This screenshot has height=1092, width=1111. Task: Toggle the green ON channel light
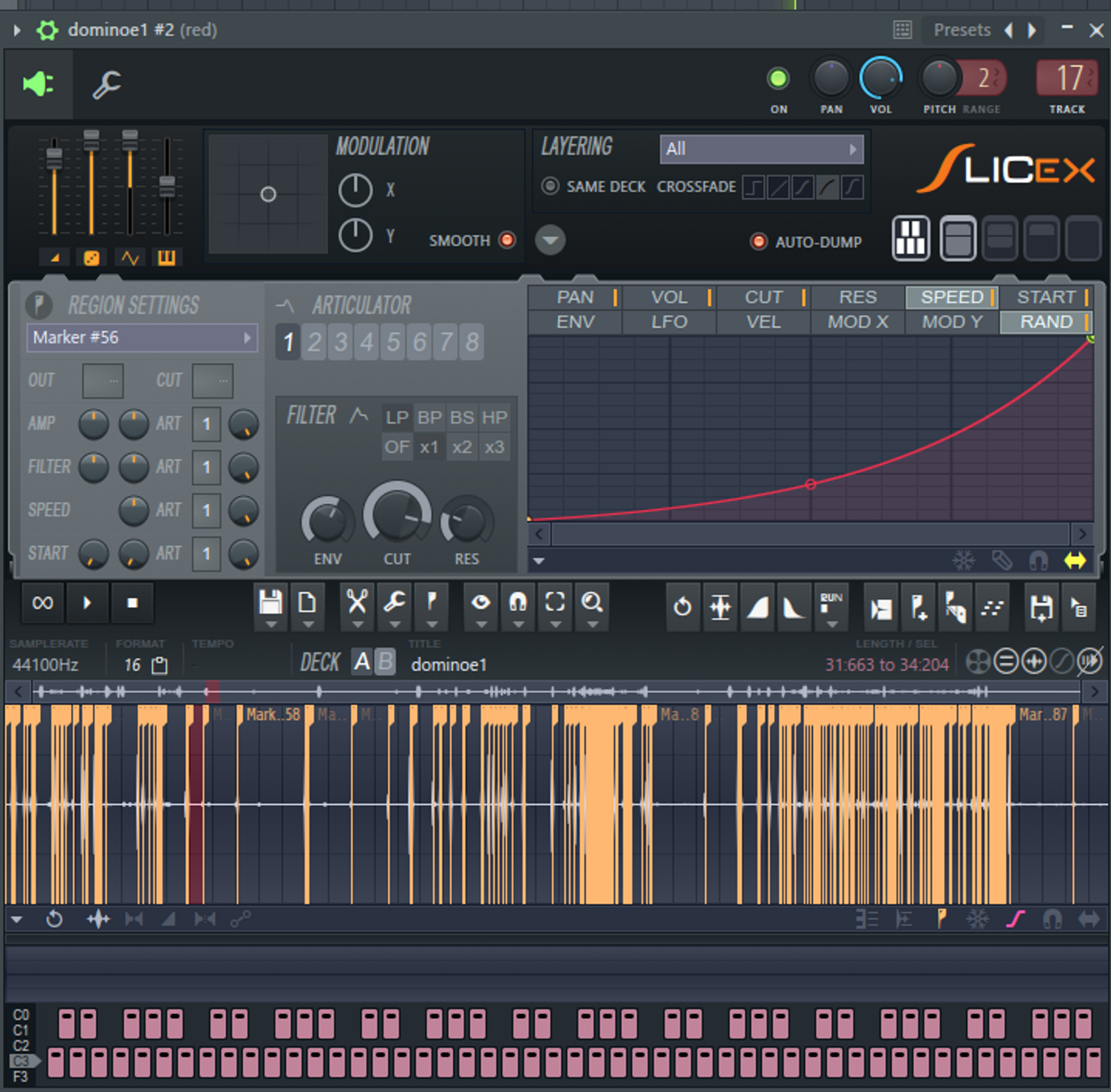click(x=778, y=79)
